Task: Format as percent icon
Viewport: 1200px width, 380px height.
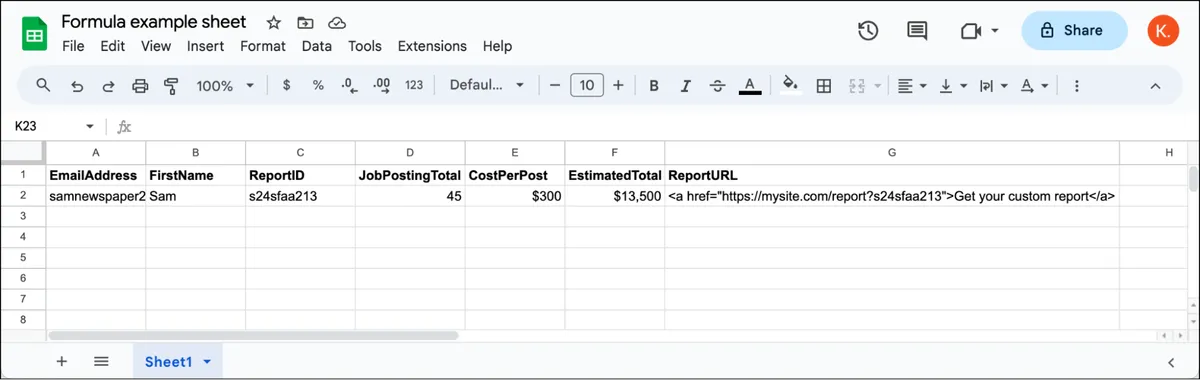Action: coord(318,86)
